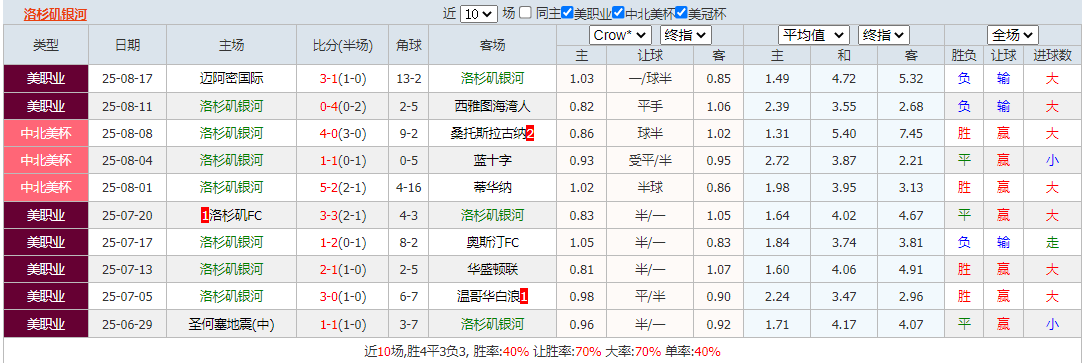Screen dimensions: 1088x363
Task: Open the Crow* bookmaker dropdown
Action: coord(620,35)
